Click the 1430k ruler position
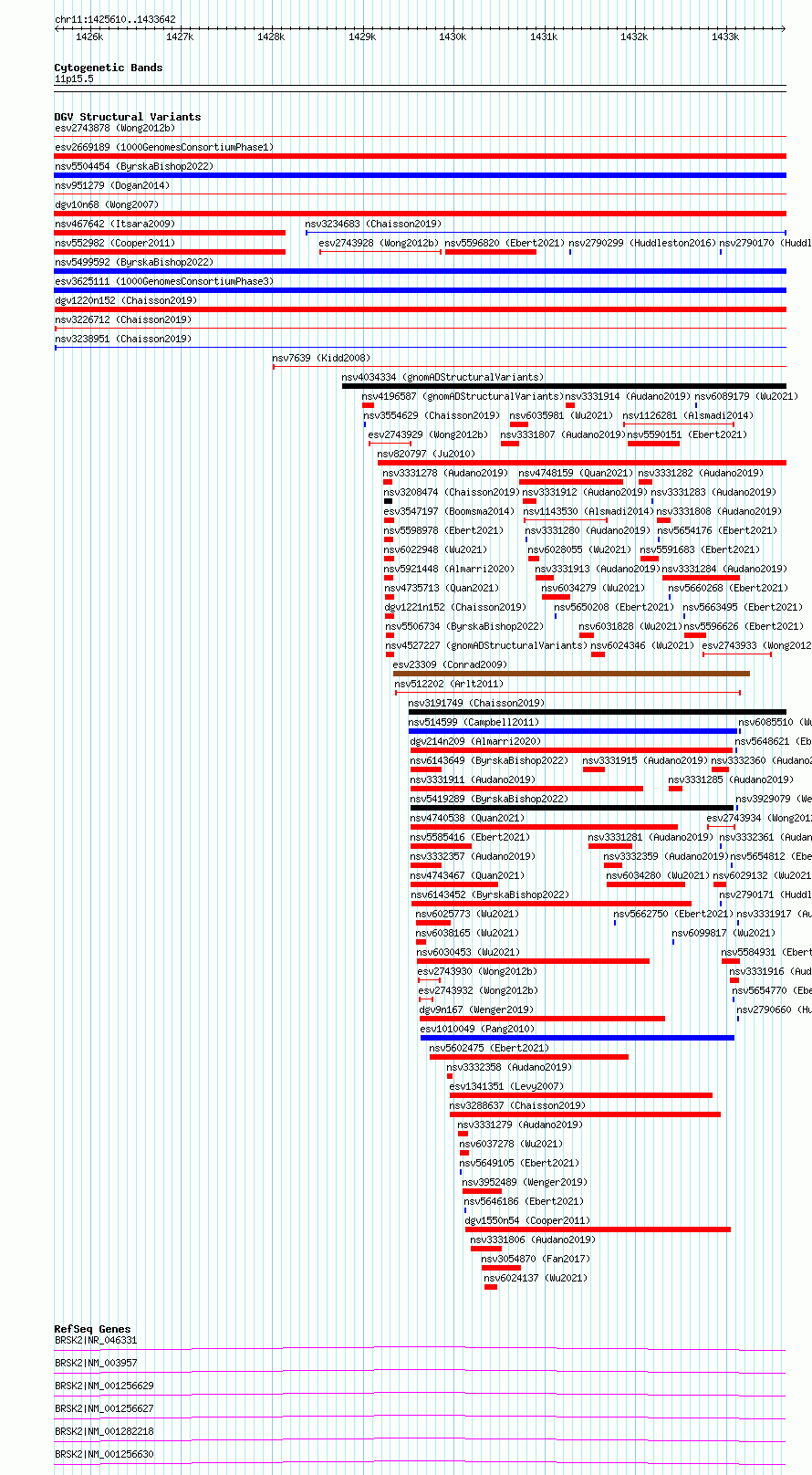812x1475 pixels. point(453,37)
